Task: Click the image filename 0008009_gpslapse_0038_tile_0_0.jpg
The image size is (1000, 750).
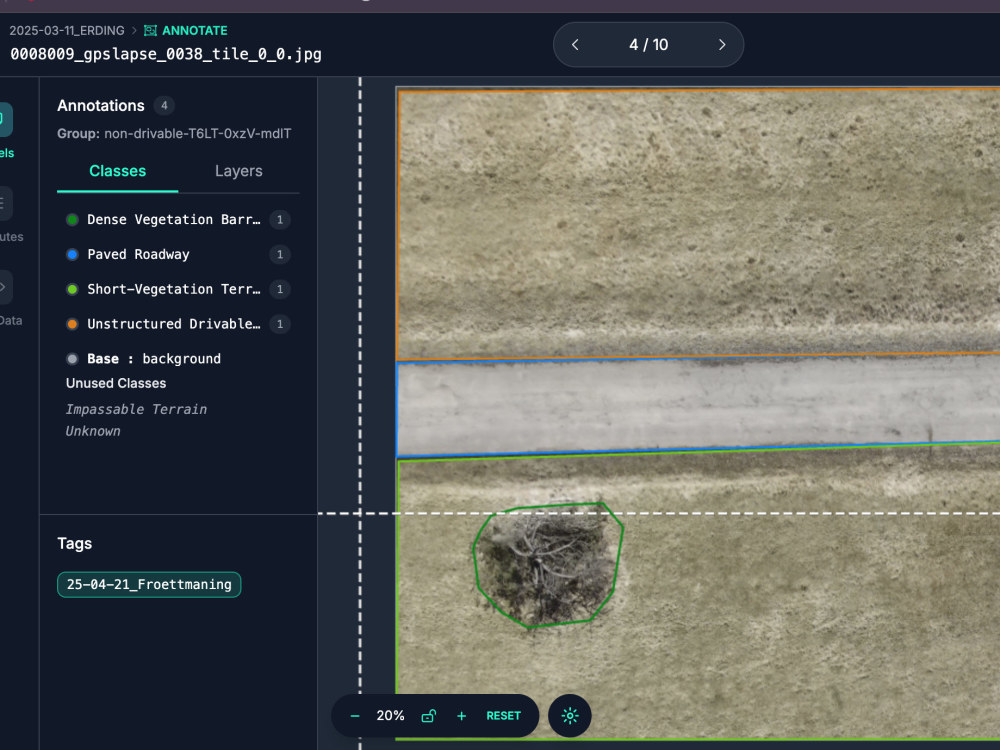Action: [166, 54]
